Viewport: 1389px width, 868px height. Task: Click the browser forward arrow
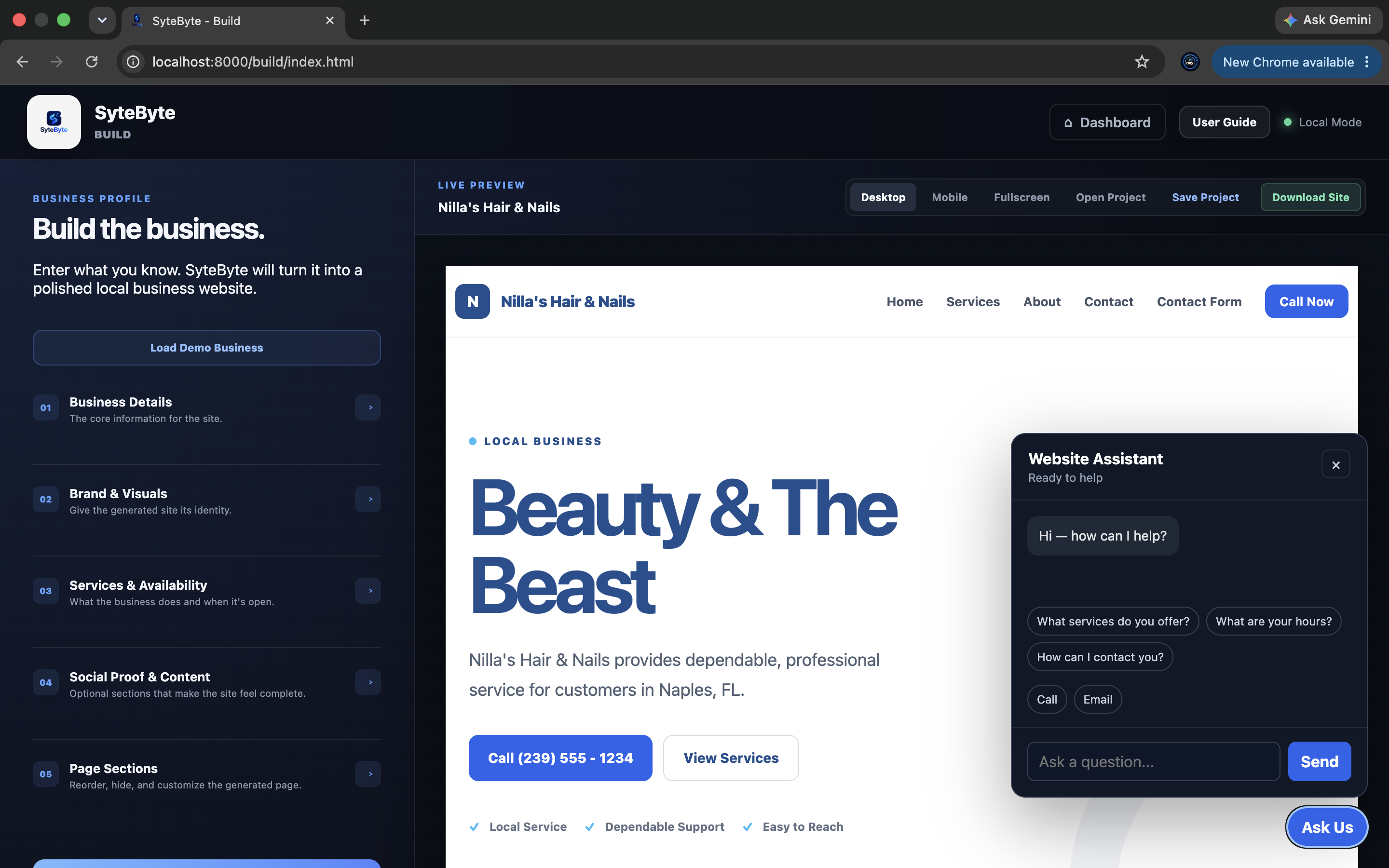pyautogui.click(x=57, y=61)
